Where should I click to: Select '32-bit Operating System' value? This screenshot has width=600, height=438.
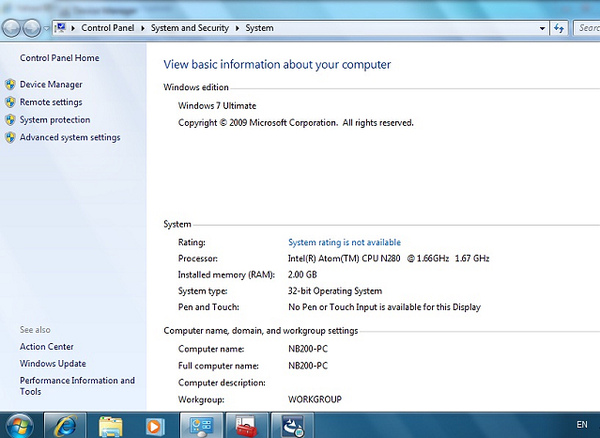click(x=335, y=291)
